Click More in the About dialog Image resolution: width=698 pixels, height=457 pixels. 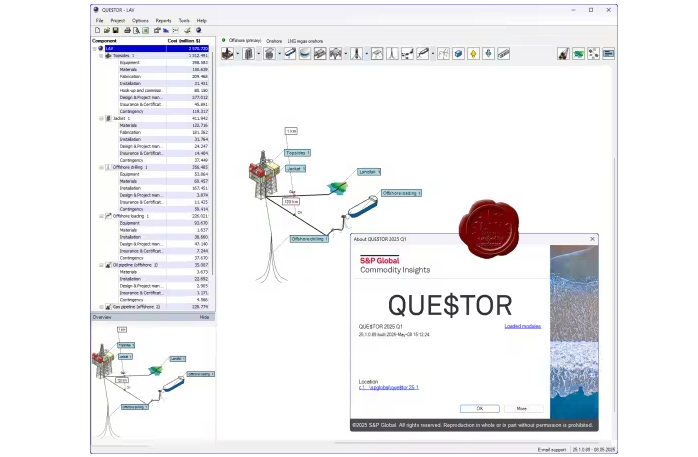point(522,408)
